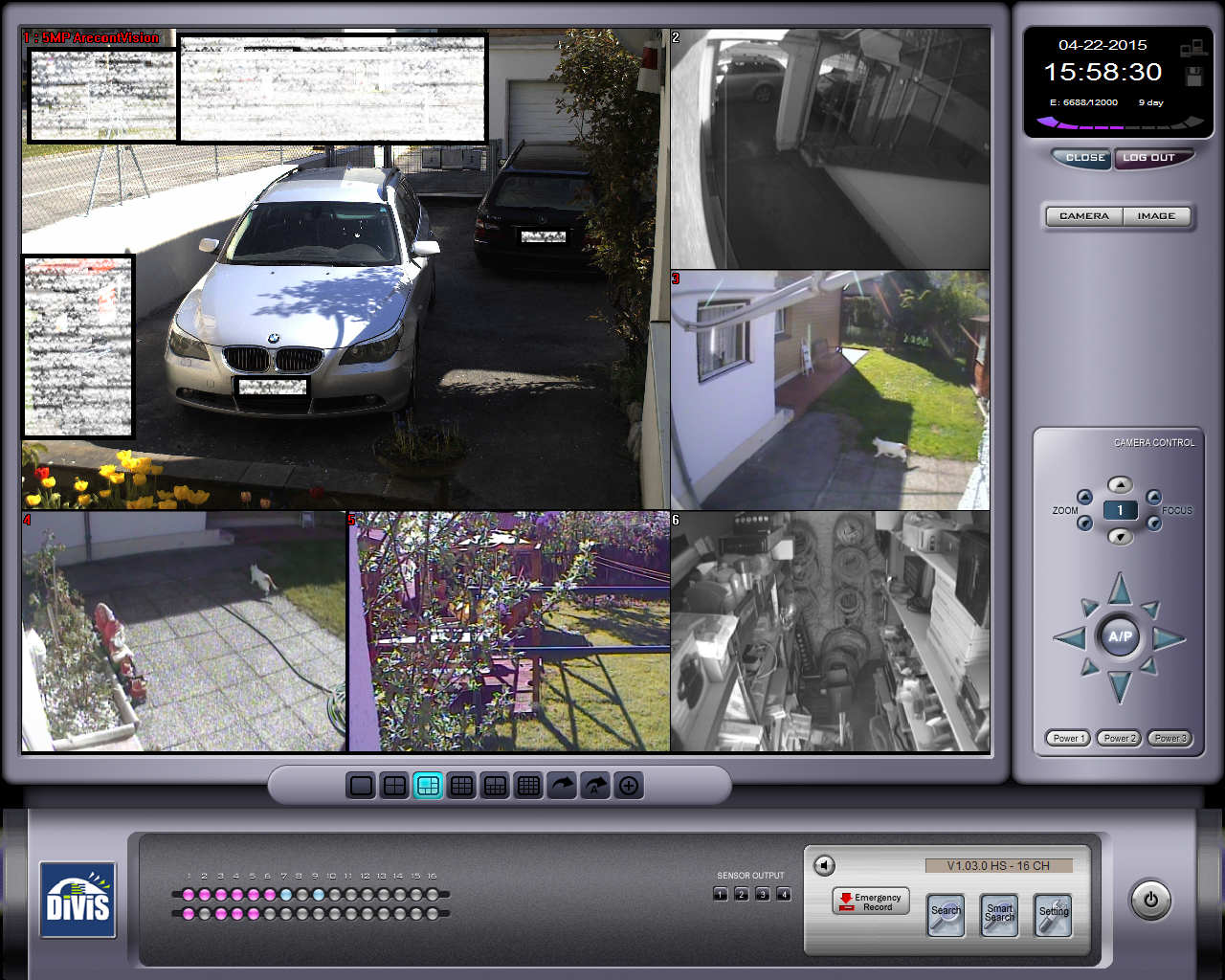Select the nine-split grid layout
The image size is (1225, 980).
pyautogui.click(x=461, y=785)
